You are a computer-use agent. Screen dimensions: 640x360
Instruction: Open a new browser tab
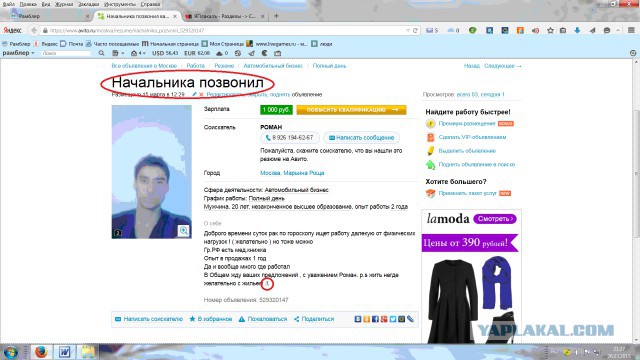pyautogui.click(x=276, y=16)
